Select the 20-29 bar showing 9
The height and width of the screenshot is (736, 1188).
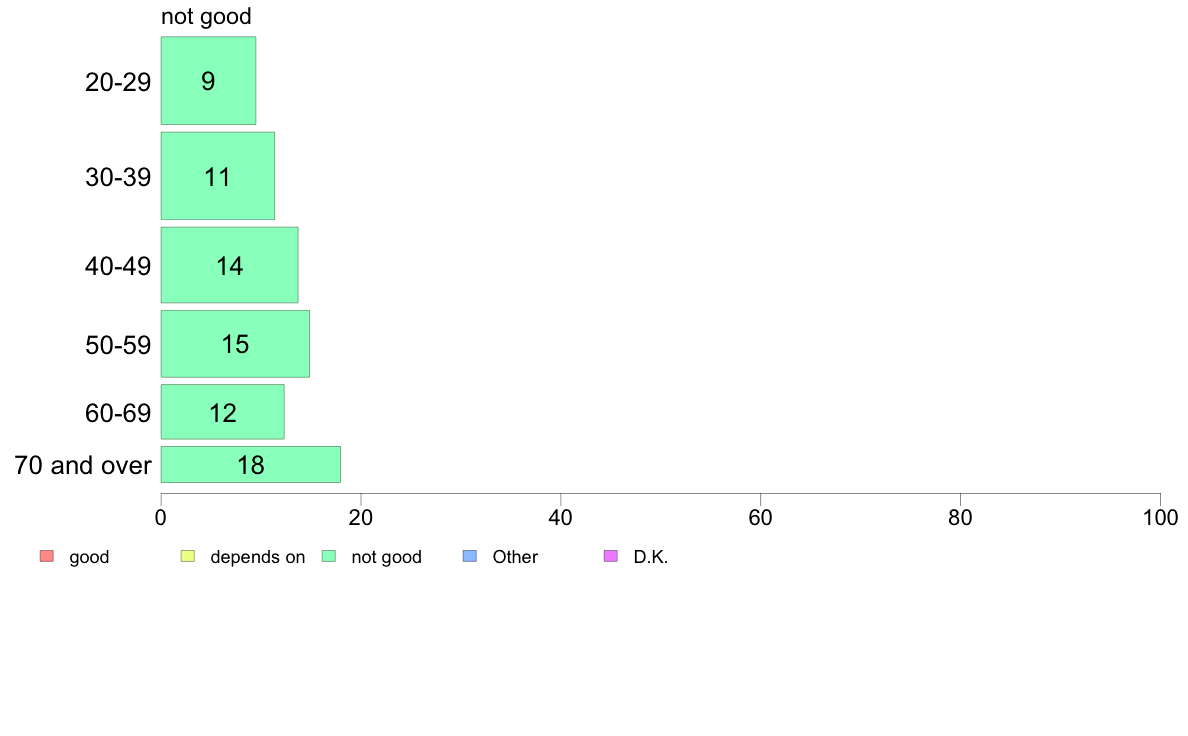[208, 80]
